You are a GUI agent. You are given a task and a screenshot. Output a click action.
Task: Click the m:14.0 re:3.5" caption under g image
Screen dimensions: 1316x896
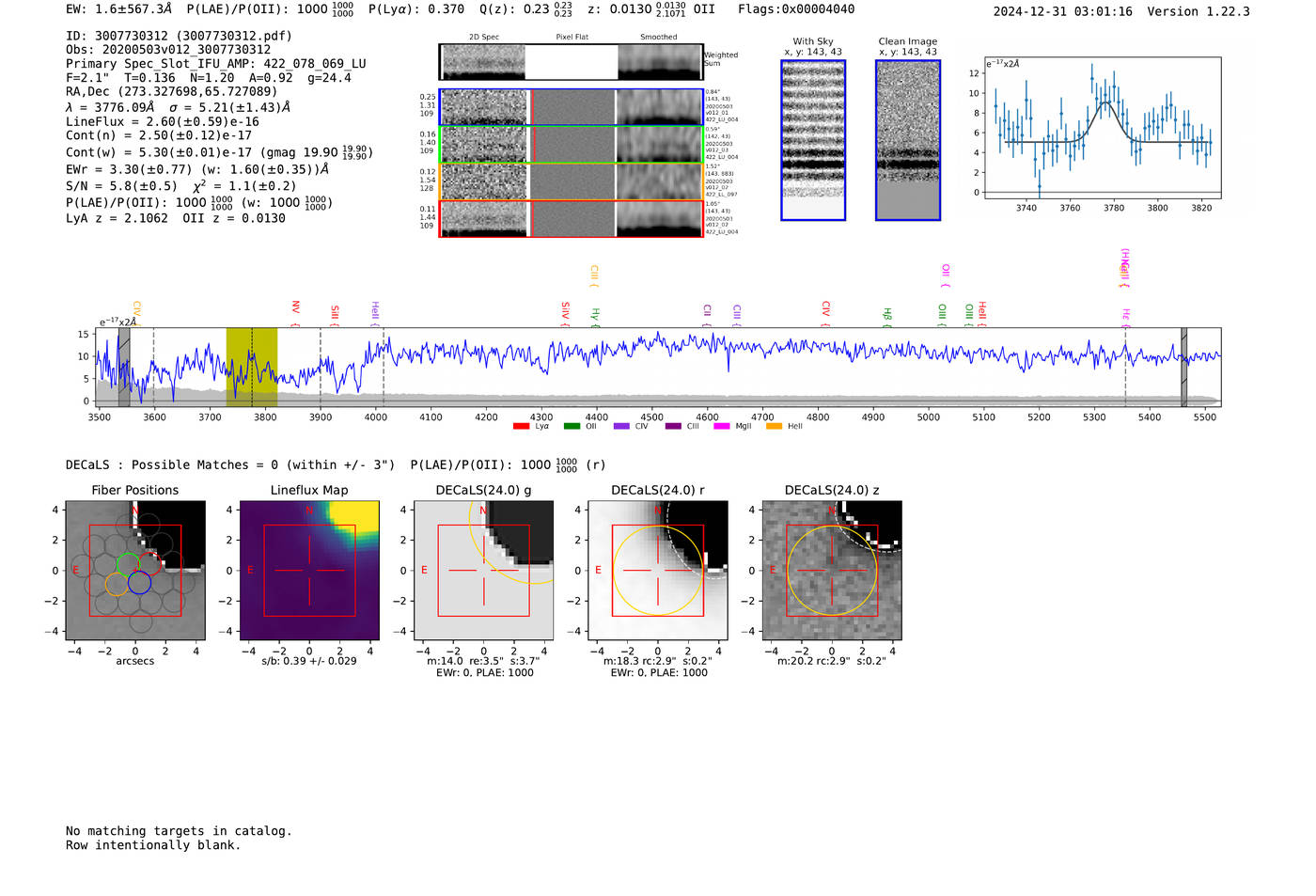484,661
